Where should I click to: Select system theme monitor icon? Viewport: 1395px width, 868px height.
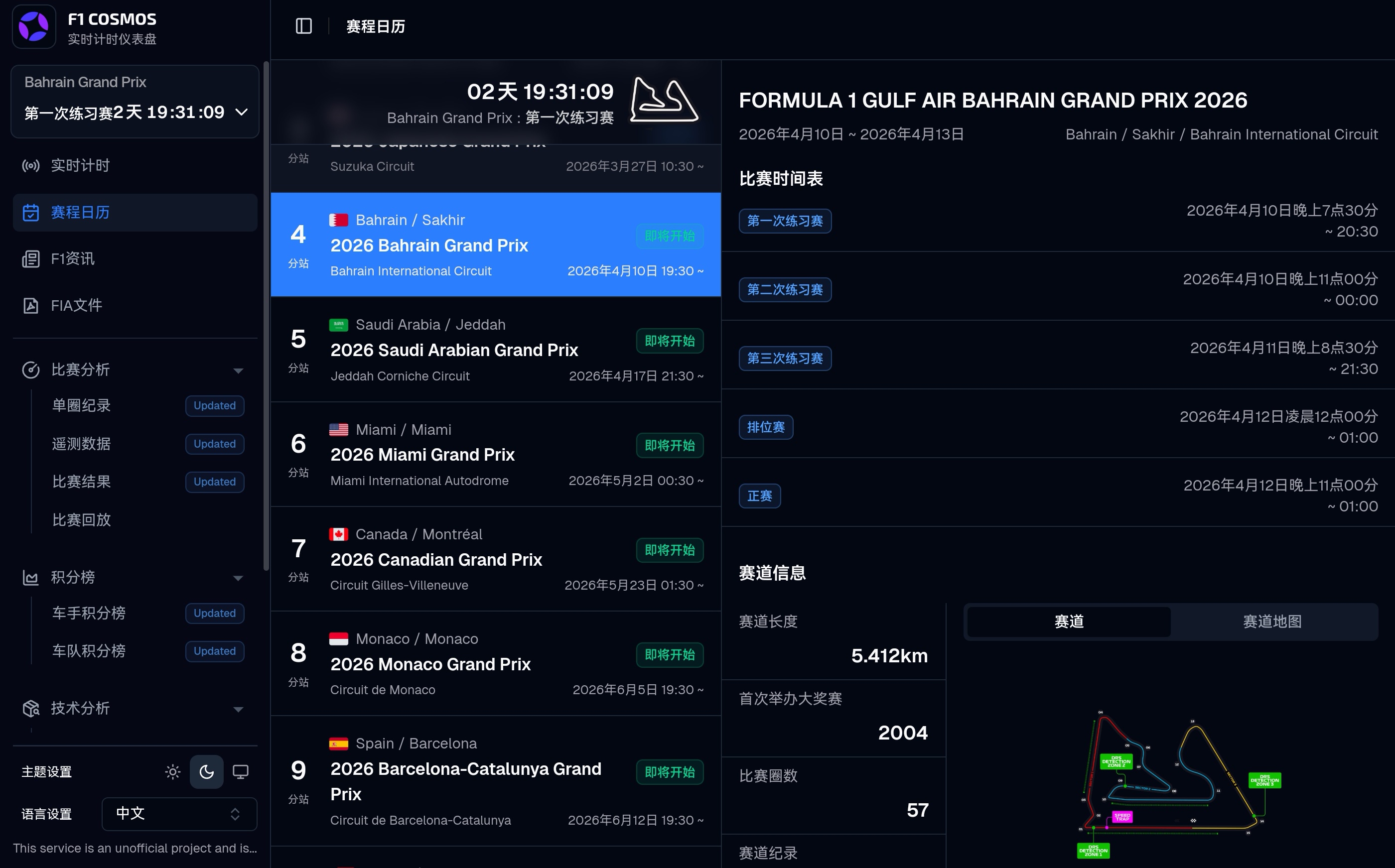[x=240, y=771]
